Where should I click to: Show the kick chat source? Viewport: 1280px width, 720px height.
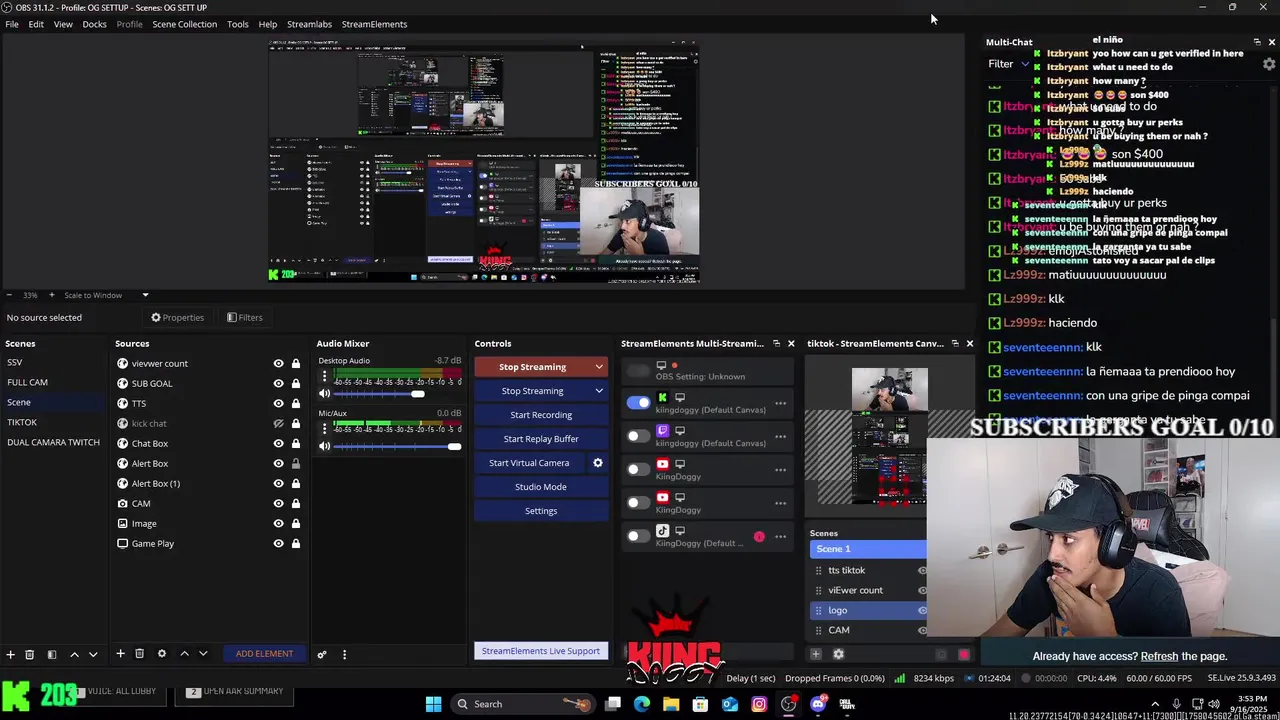278,424
